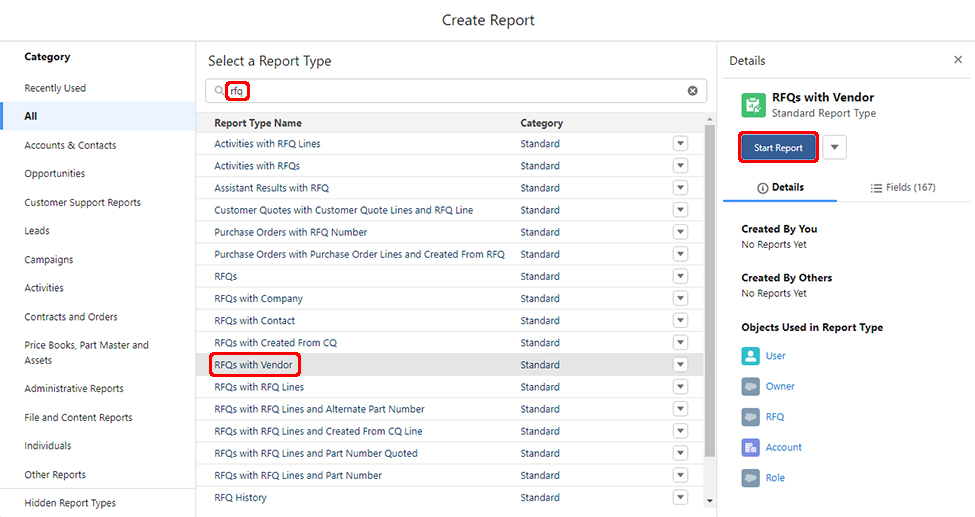Select the Campaigns category

[x=49, y=259]
